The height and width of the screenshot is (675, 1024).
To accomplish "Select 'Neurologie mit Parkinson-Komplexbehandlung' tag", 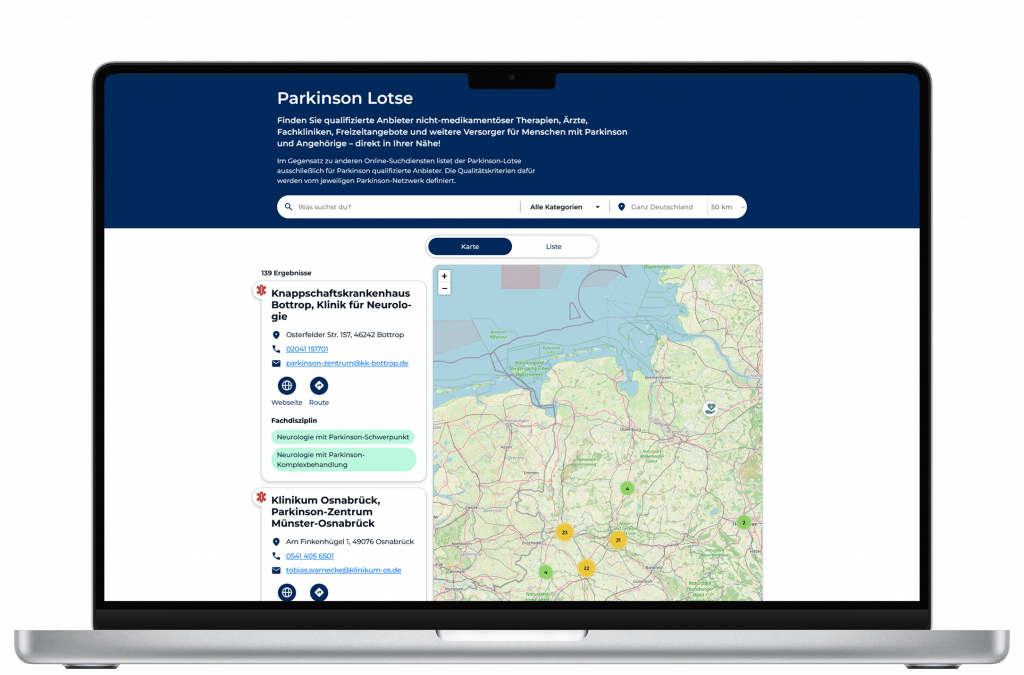I will 344,460.
